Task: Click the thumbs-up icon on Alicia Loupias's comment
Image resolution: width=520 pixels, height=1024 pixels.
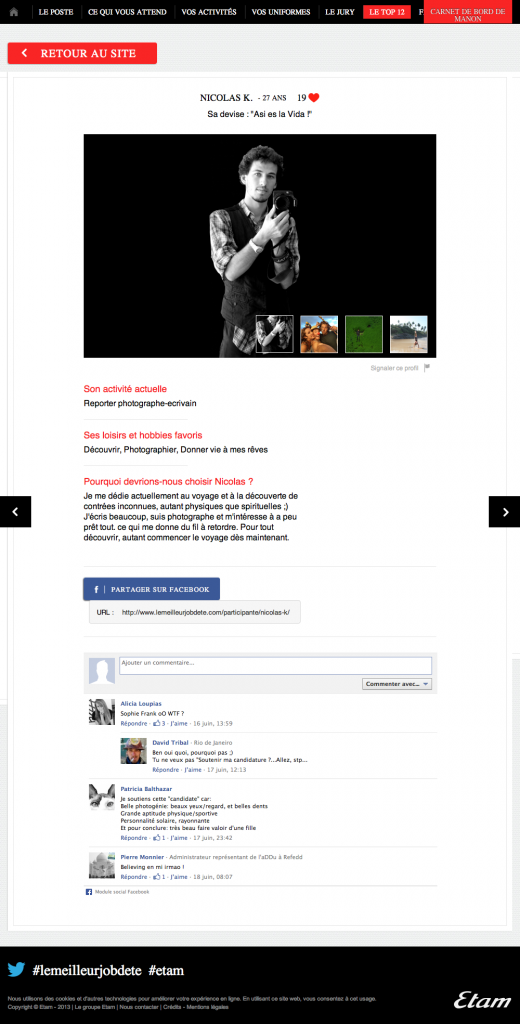Action: click(x=157, y=723)
